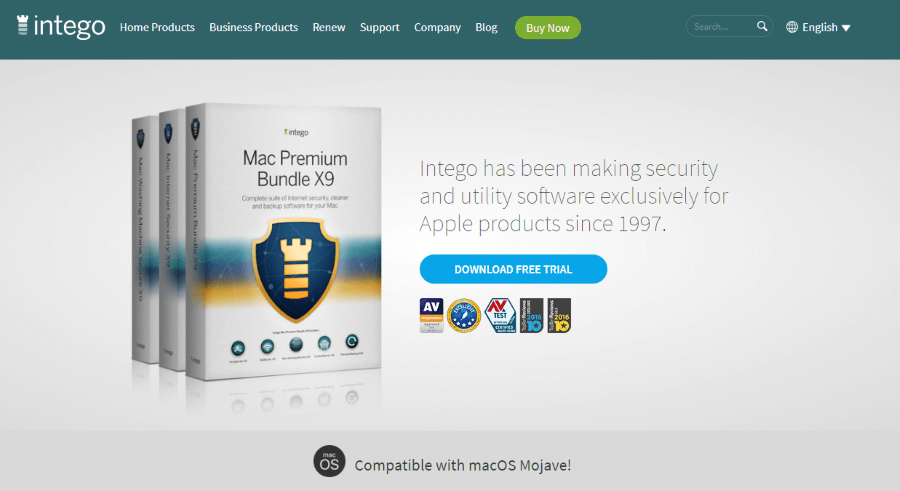Click the globe language icon

[792, 27]
